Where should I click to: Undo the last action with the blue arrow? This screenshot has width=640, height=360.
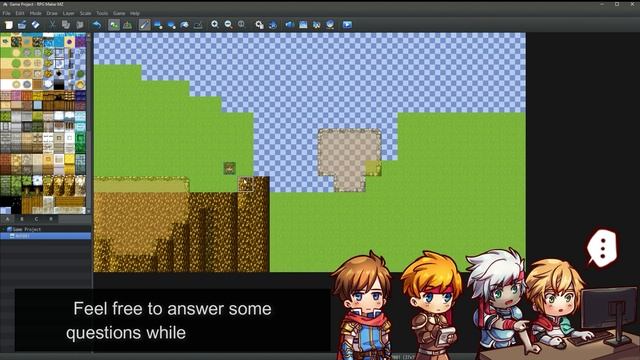(x=97, y=25)
